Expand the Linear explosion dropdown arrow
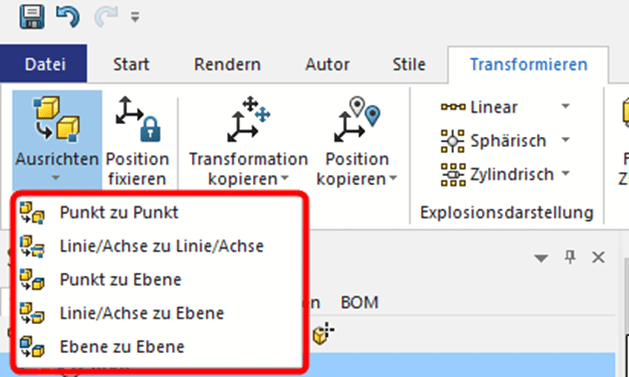 [x=565, y=106]
